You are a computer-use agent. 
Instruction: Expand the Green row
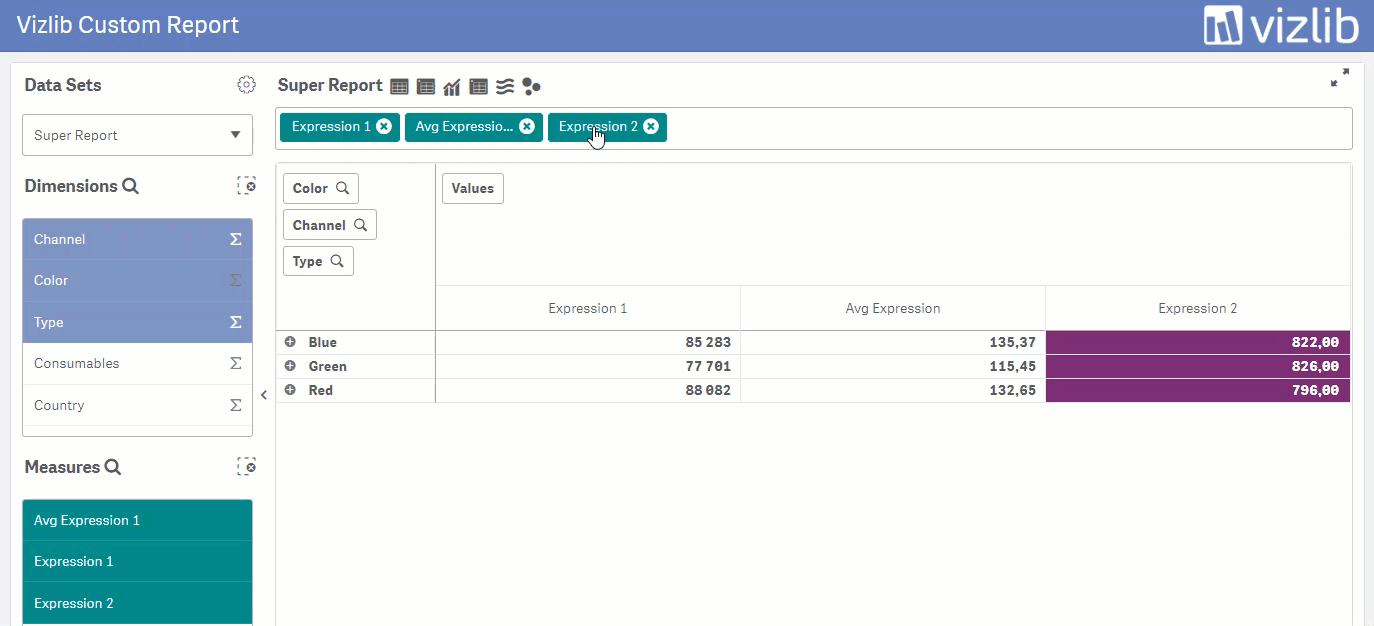point(290,366)
